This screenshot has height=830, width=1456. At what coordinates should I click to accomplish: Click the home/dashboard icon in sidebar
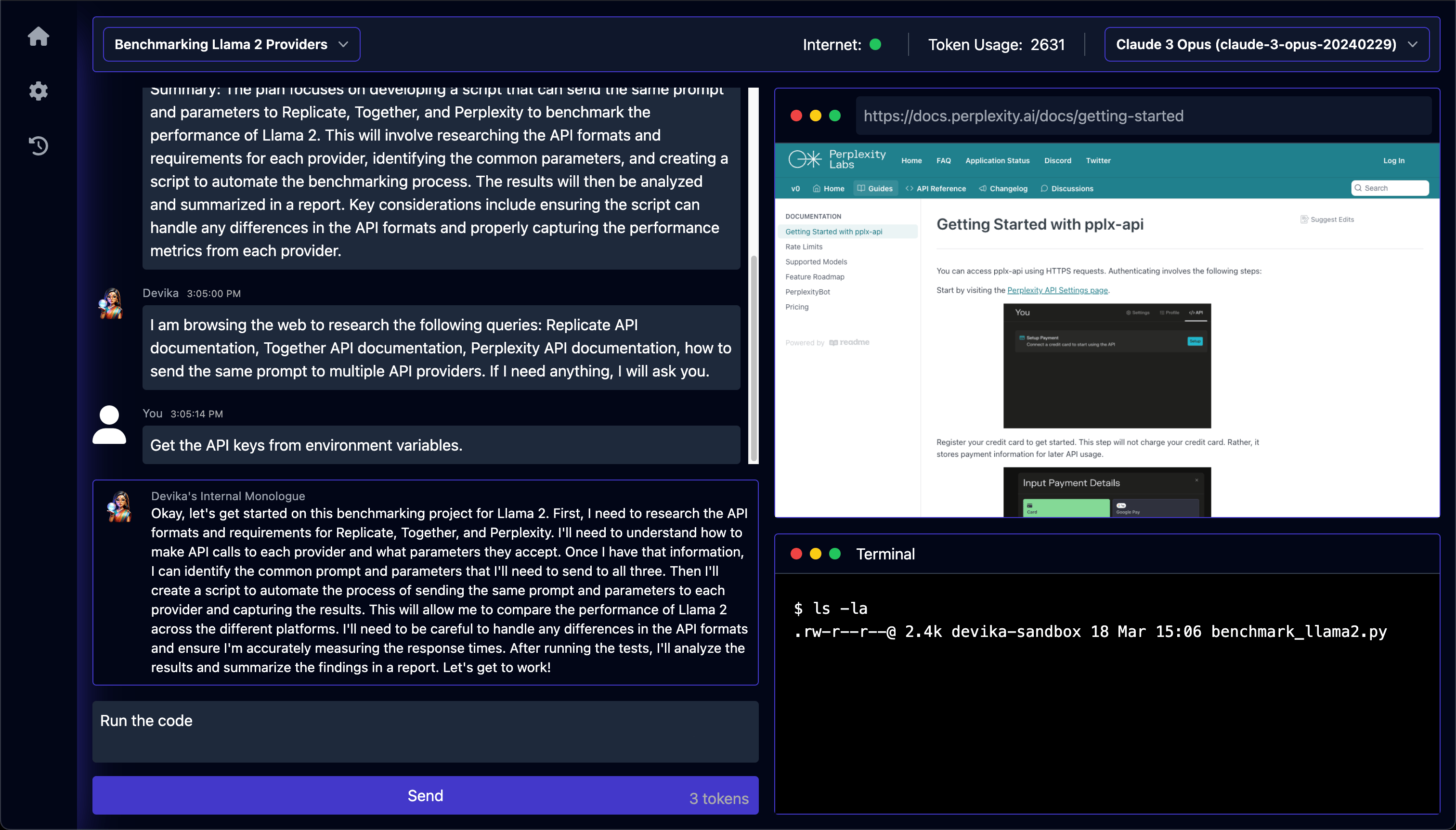tap(39, 37)
